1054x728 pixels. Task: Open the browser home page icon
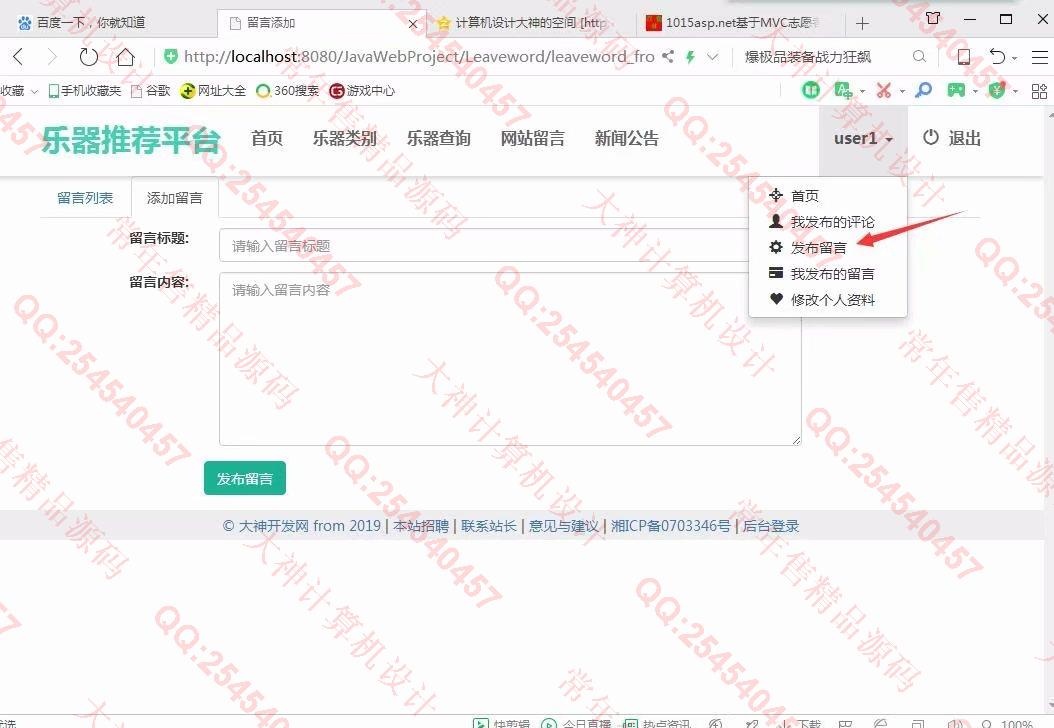coord(125,56)
